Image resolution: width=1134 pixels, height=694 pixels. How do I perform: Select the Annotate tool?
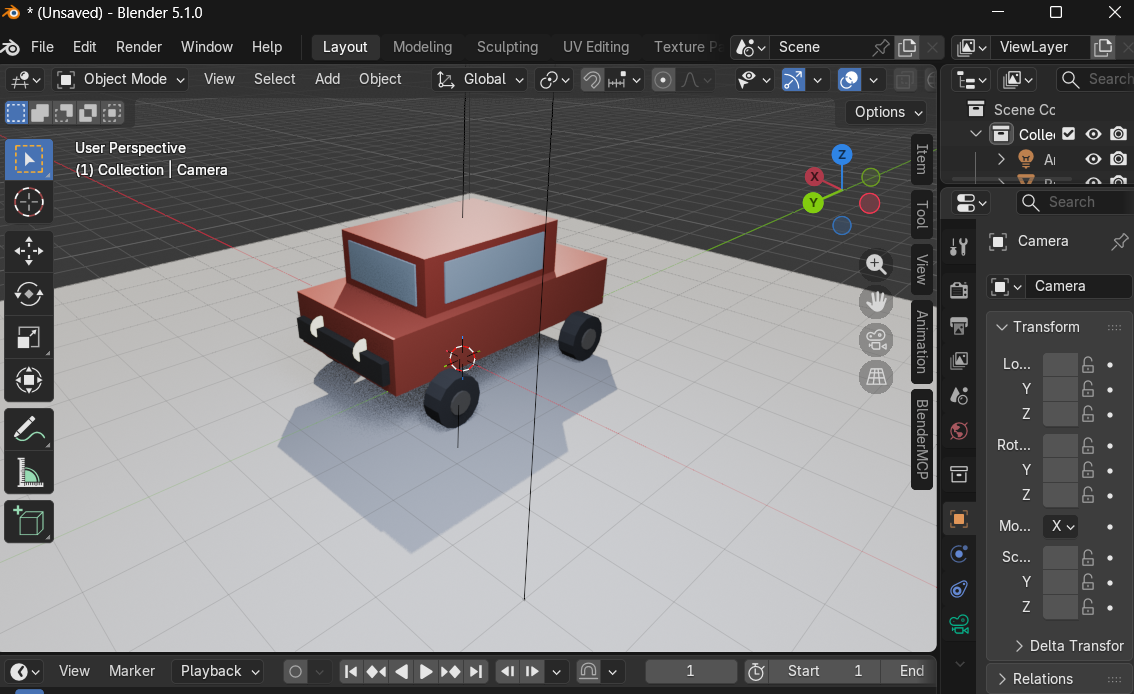tap(29, 429)
